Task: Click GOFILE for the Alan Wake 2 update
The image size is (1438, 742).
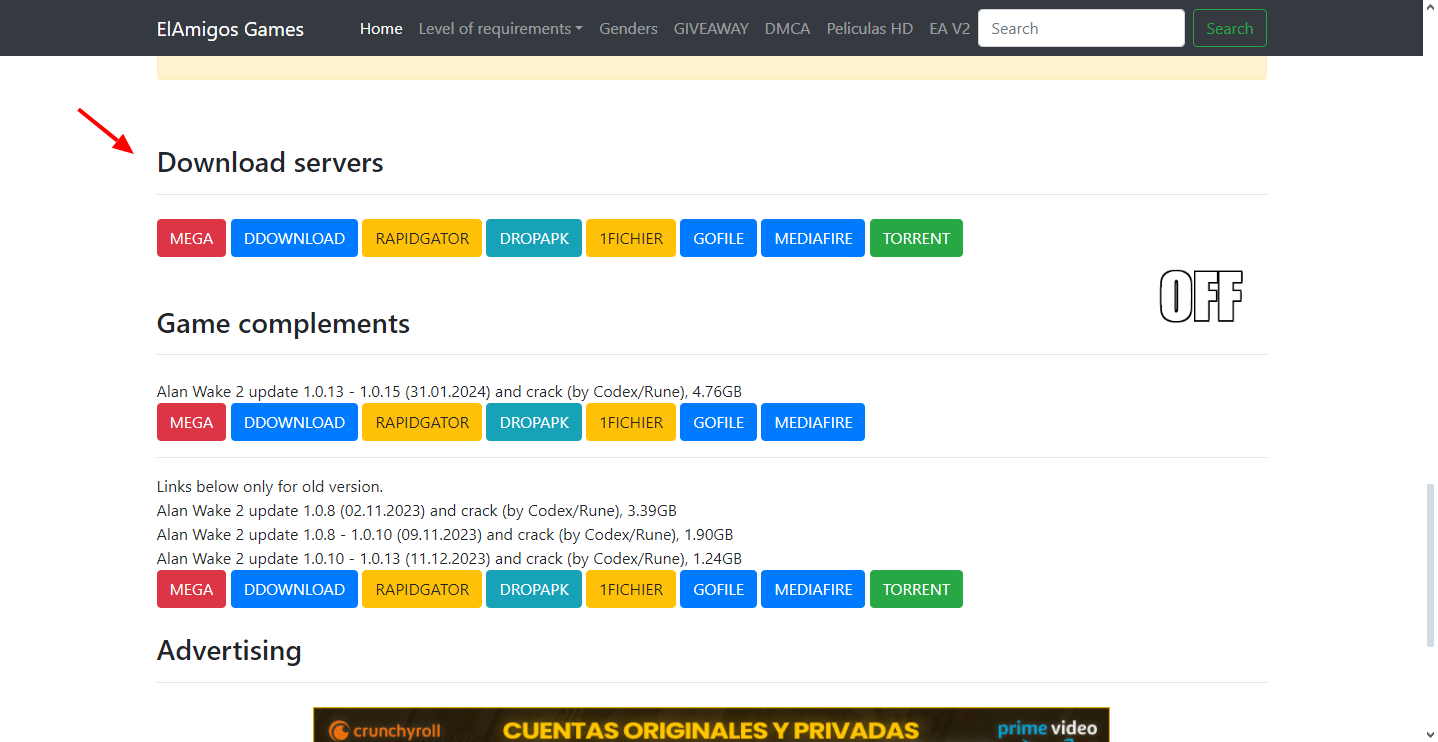Action: pyautogui.click(x=718, y=422)
